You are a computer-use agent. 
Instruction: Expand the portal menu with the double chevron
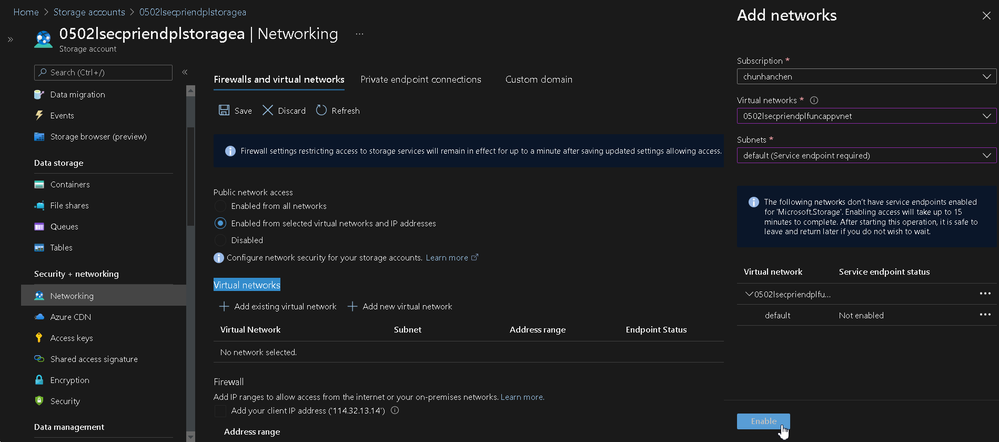click(x=10, y=39)
